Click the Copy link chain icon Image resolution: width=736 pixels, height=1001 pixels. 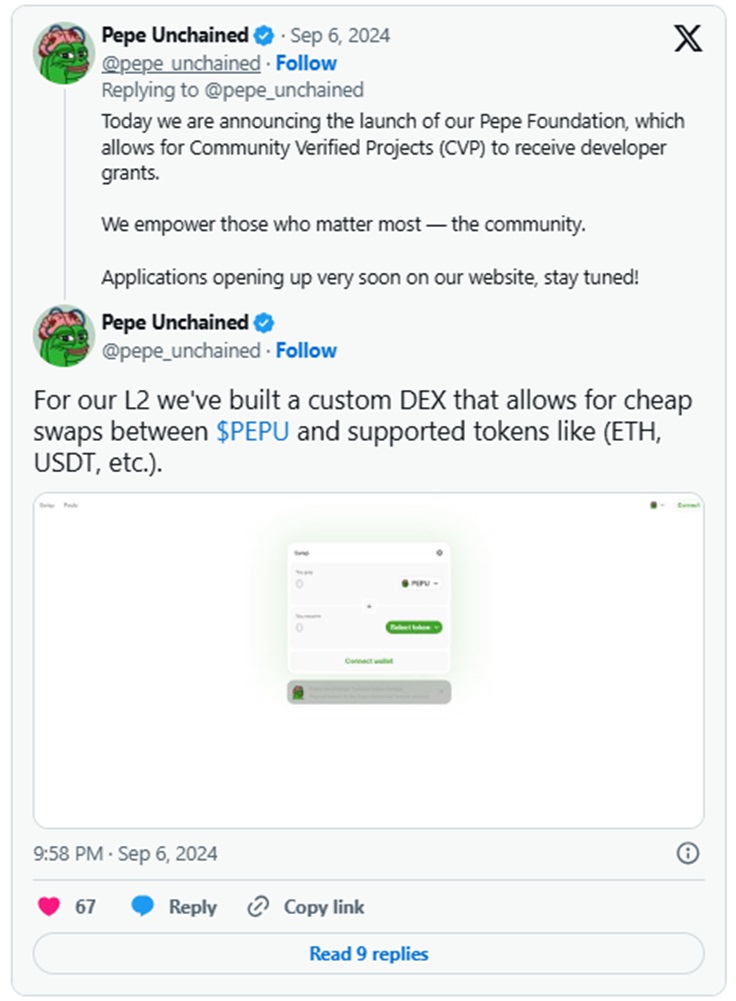[259, 907]
